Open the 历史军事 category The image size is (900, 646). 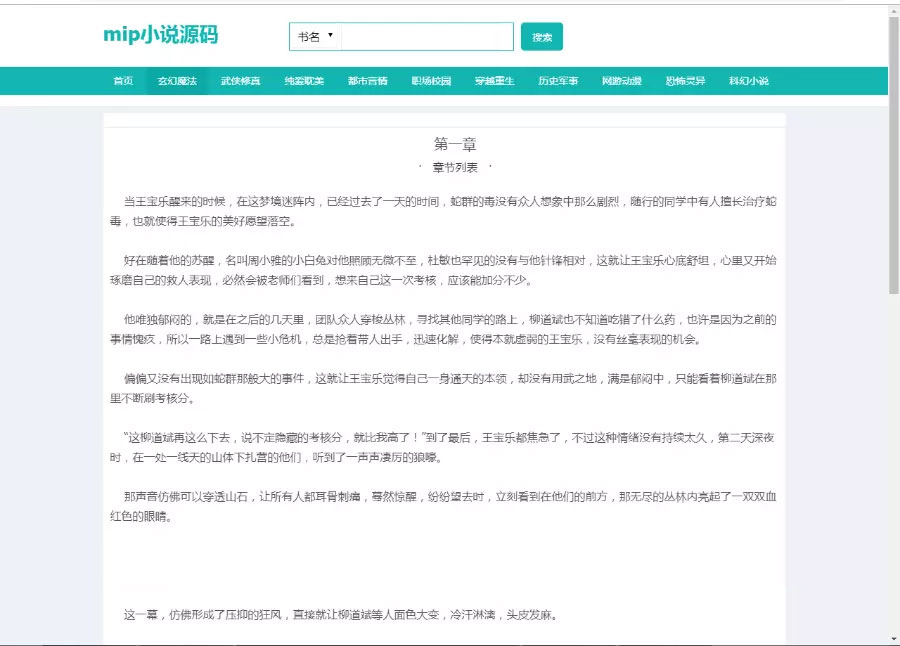pyautogui.click(x=558, y=81)
